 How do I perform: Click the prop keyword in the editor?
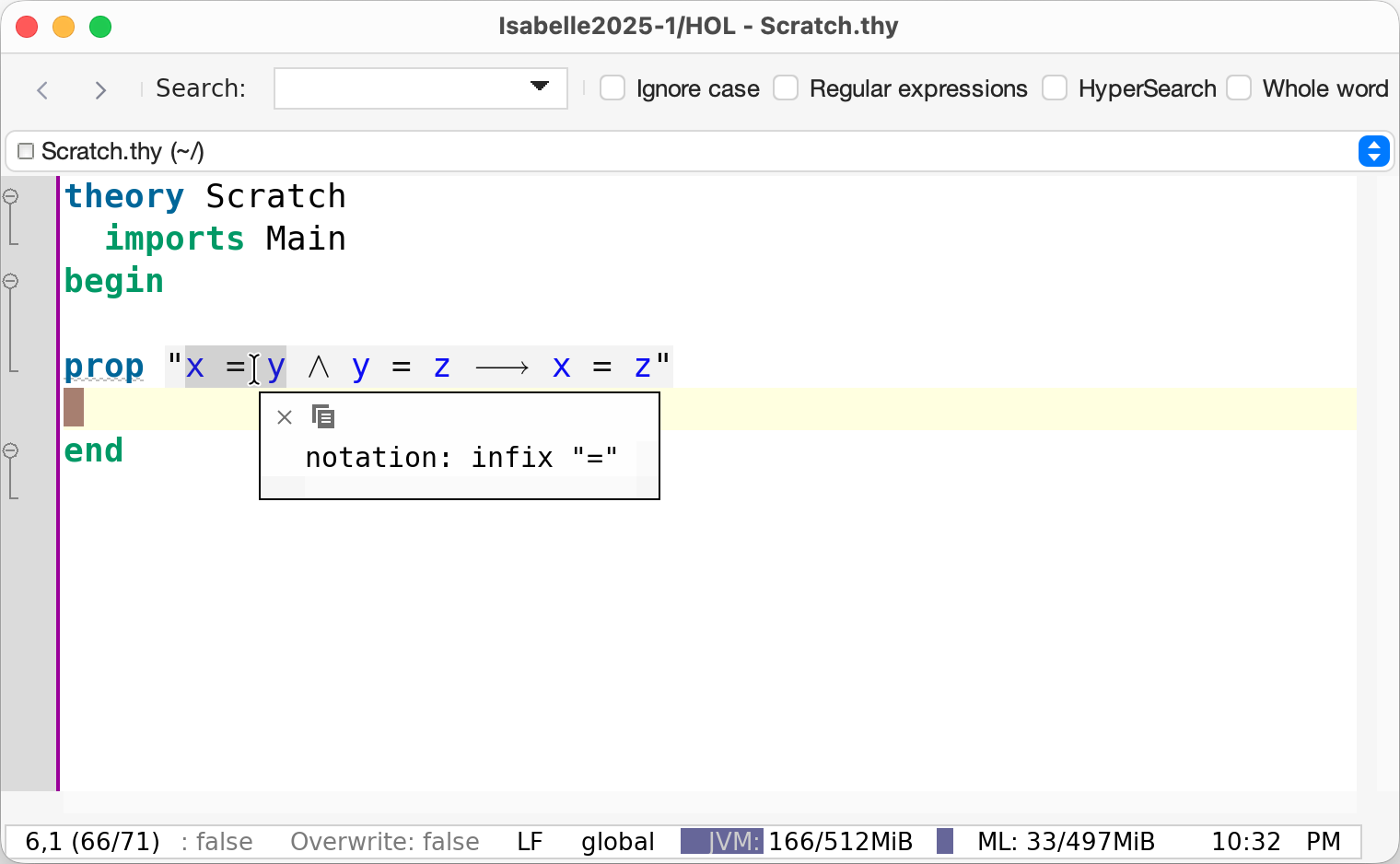click(x=104, y=367)
